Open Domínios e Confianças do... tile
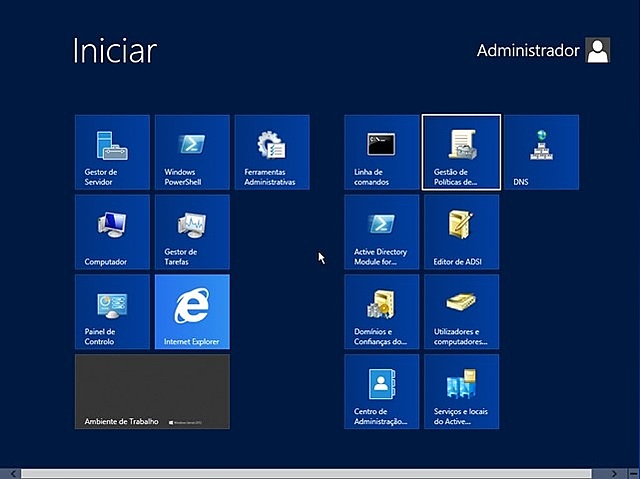This screenshot has width=640, height=479. (382, 312)
